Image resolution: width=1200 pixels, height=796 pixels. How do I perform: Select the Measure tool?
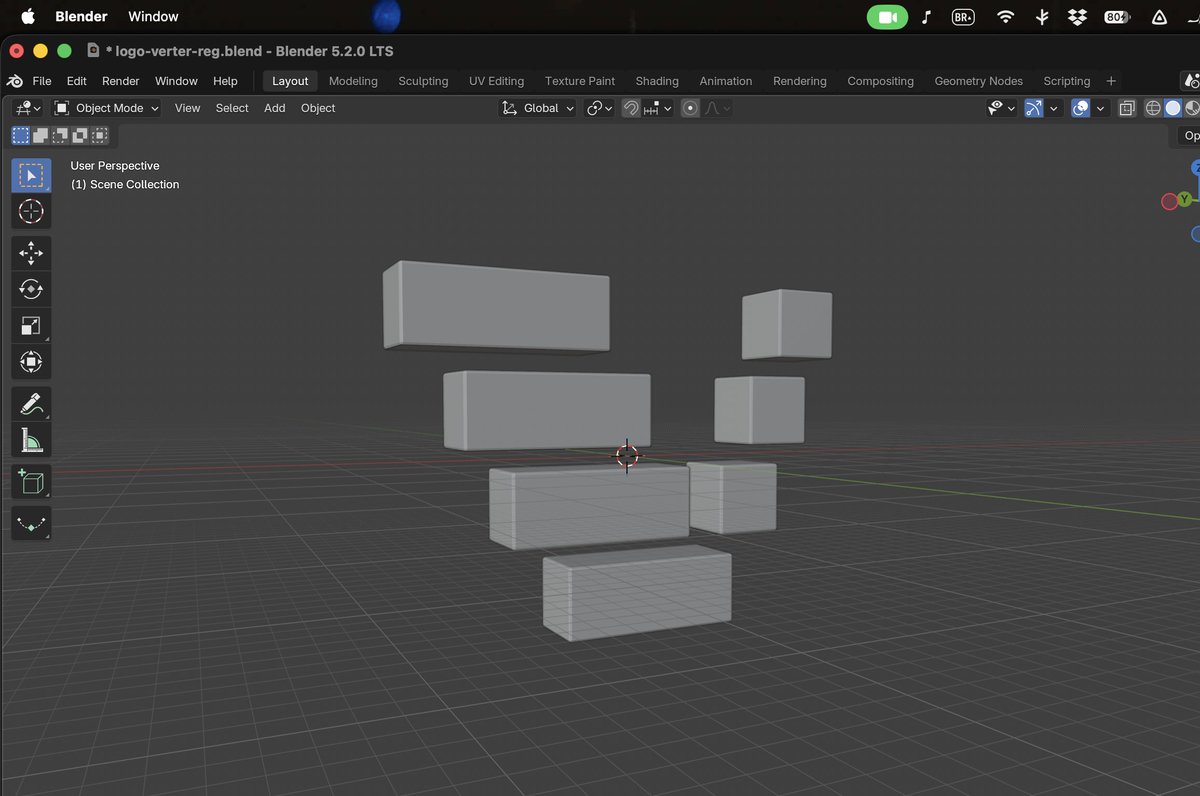(31, 439)
